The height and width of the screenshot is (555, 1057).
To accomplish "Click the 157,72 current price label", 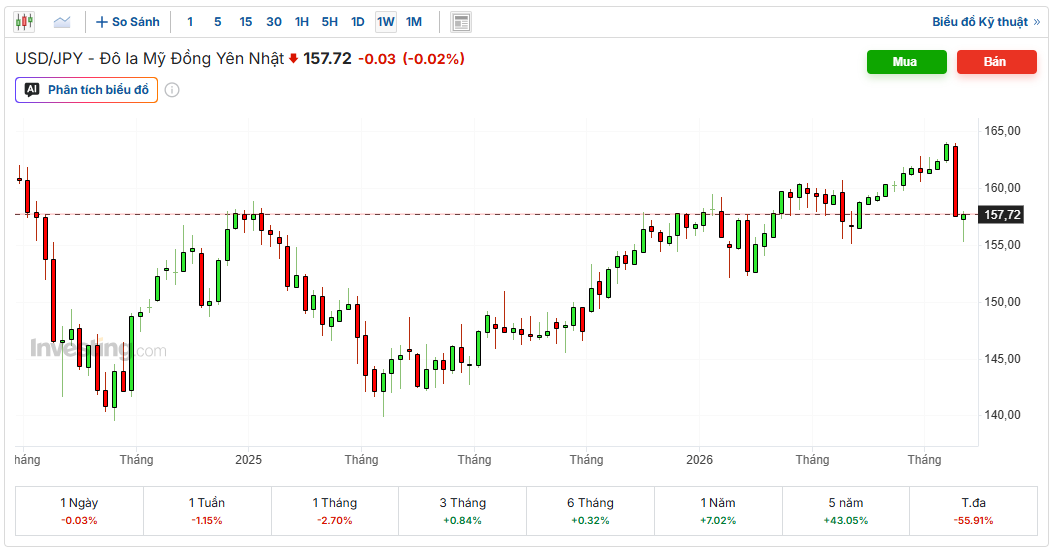I will 1002,215.
